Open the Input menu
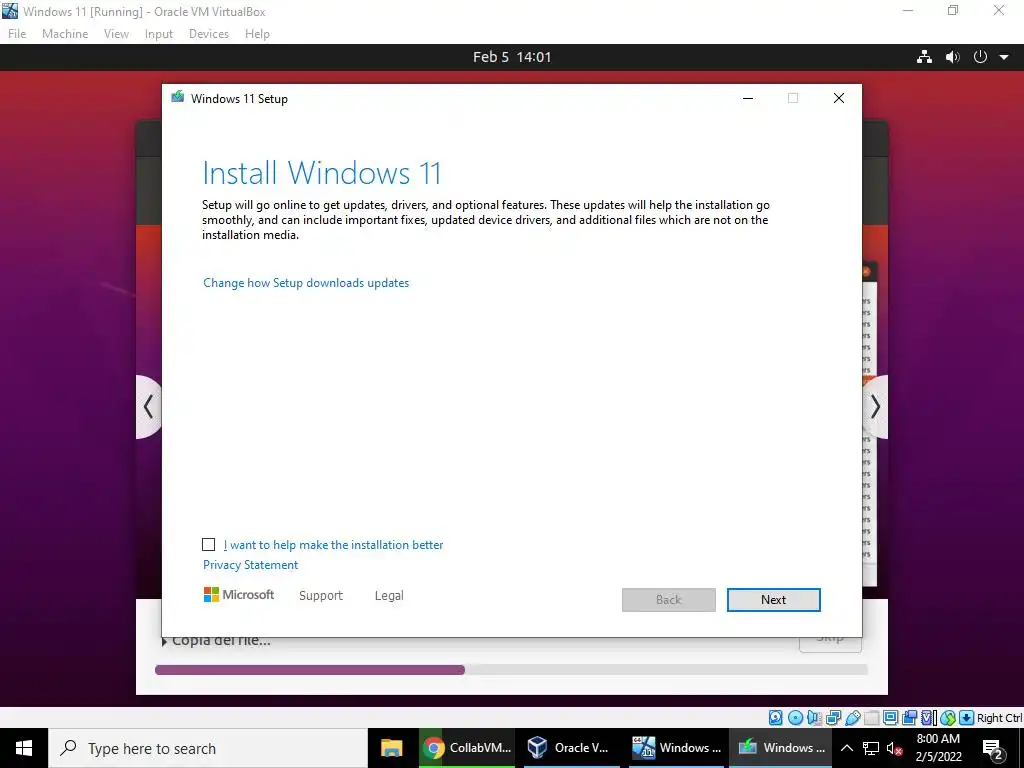This screenshot has height=768, width=1024. pyautogui.click(x=159, y=34)
